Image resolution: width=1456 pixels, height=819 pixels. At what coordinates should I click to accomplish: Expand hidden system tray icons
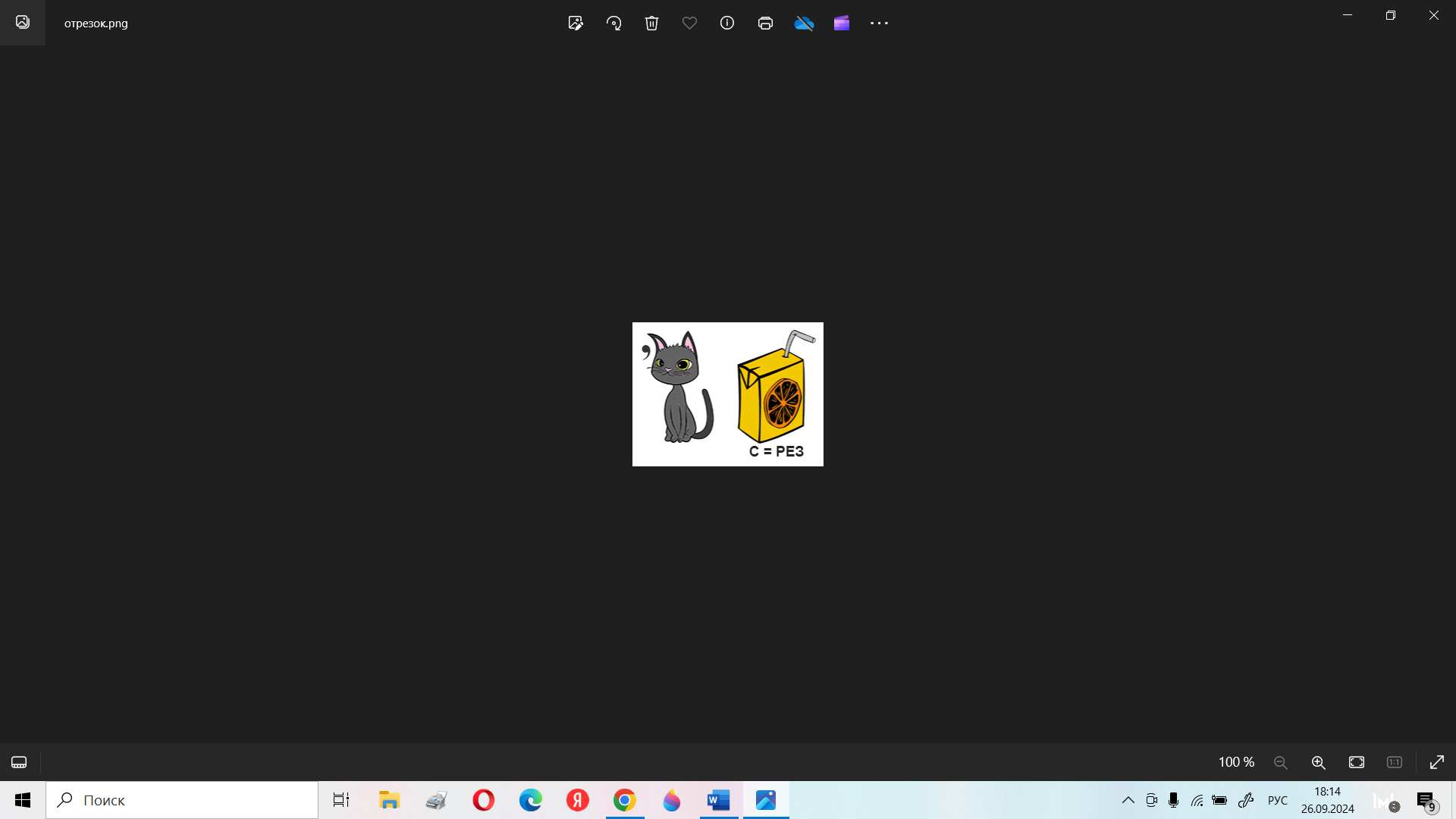coord(1128,800)
